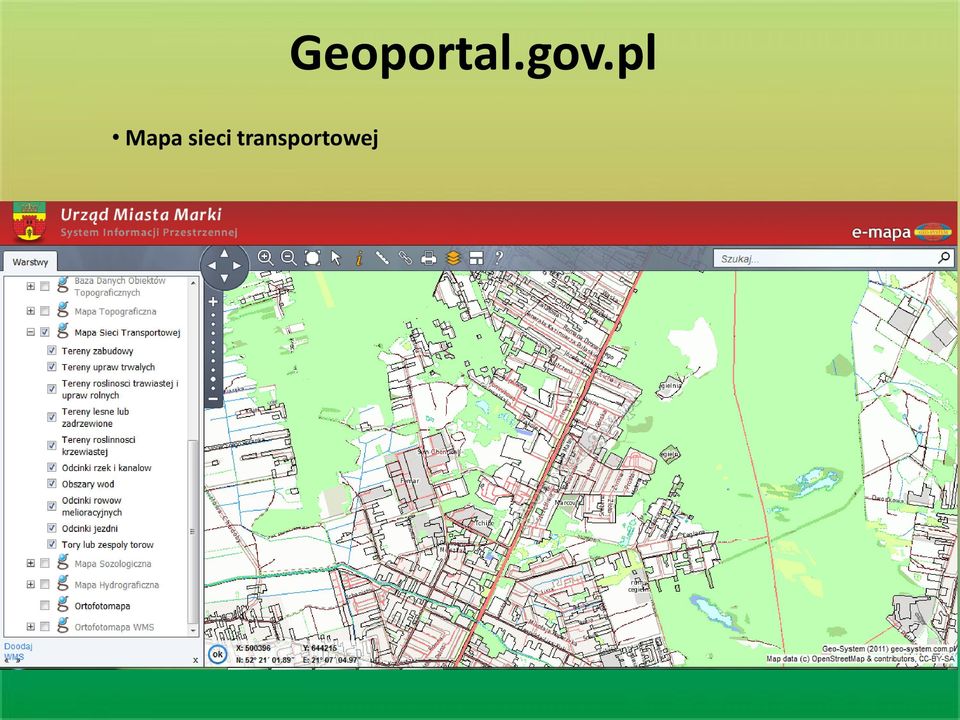Toggle the orange layers stack icon
960x720 pixels.
(x=453, y=258)
